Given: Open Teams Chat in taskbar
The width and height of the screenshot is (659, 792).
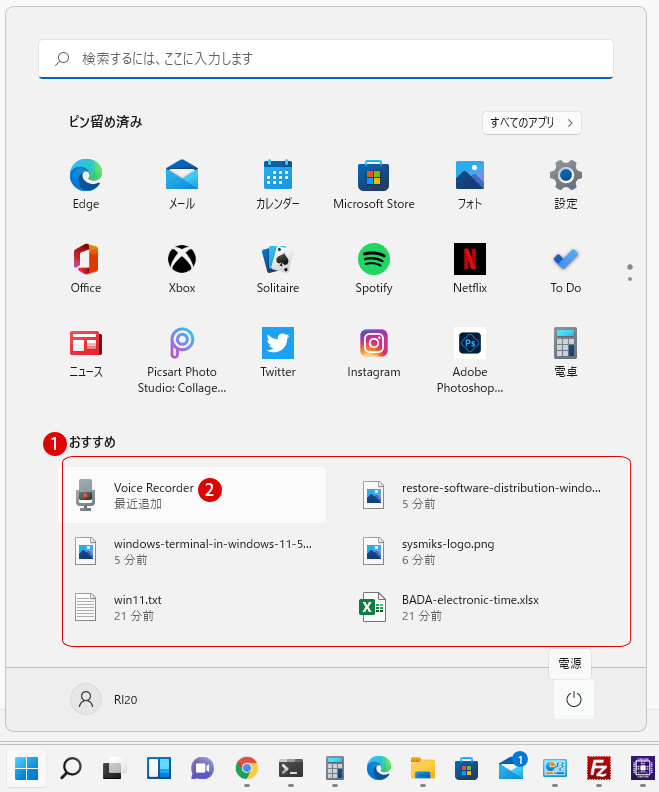Looking at the screenshot, I should point(202,769).
